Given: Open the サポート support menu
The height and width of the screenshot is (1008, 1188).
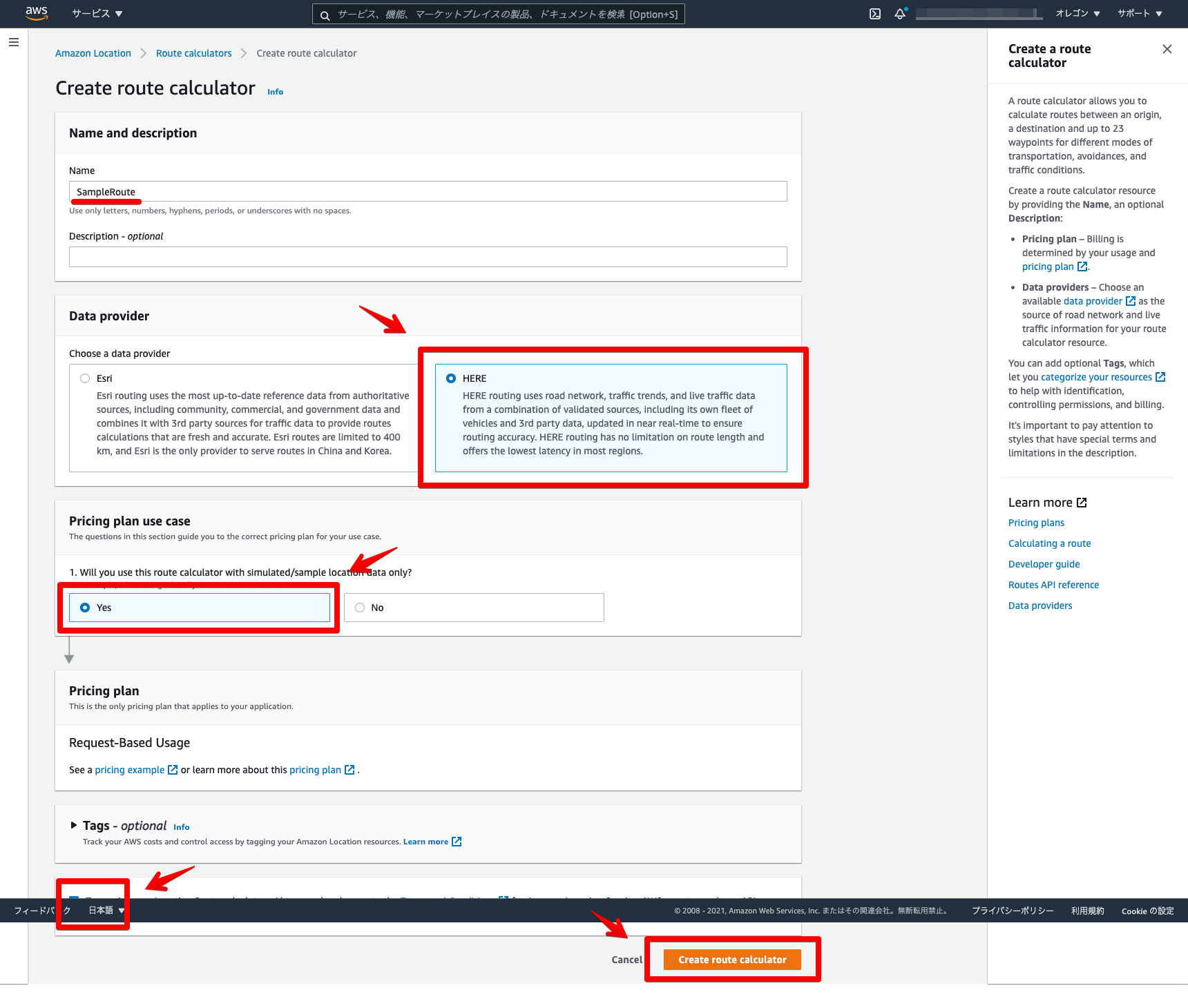Looking at the screenshot, I should 1140,13.
